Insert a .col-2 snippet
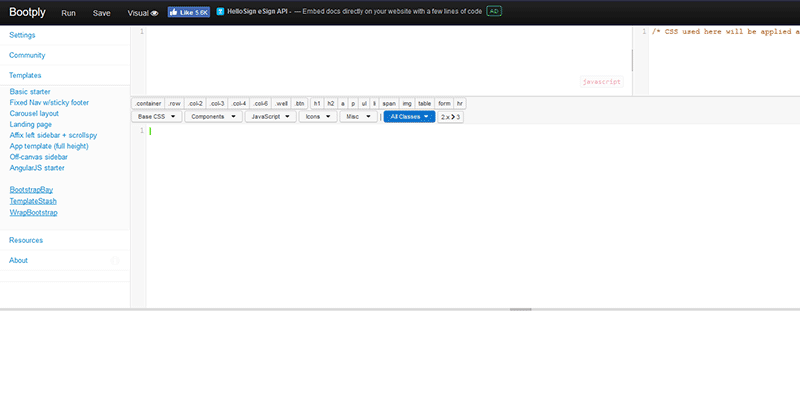This screenshot has width=800, height=400. [195, 104]
